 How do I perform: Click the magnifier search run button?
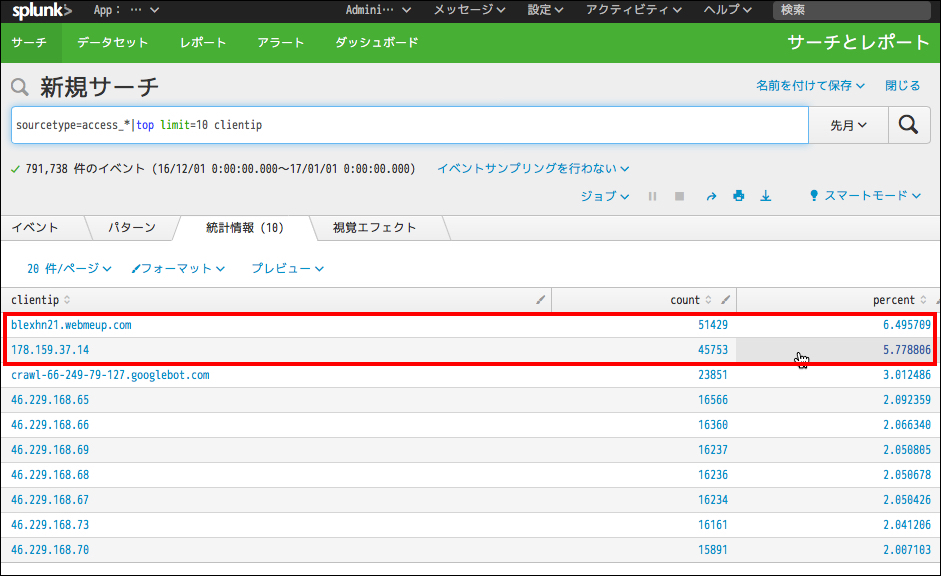click(x=908, y=125)
